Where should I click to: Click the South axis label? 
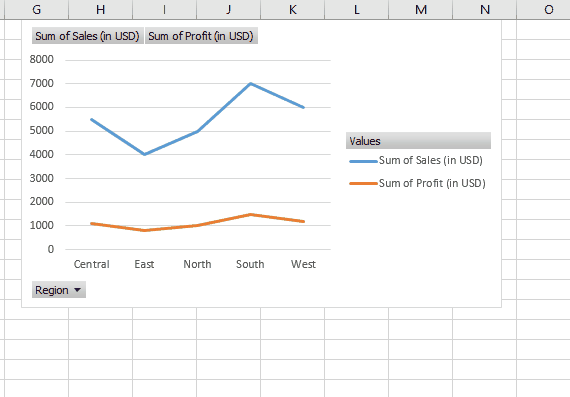(250, 264)
